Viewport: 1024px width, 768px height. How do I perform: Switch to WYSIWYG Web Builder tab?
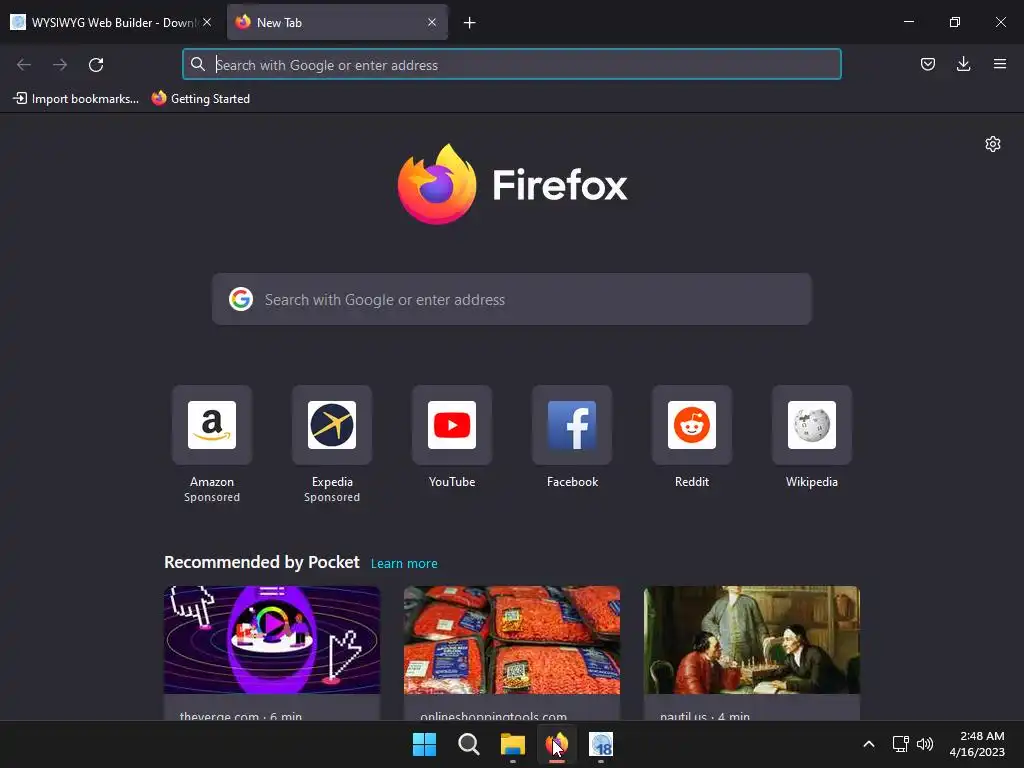pyautogui.click(x=111, y=22)
